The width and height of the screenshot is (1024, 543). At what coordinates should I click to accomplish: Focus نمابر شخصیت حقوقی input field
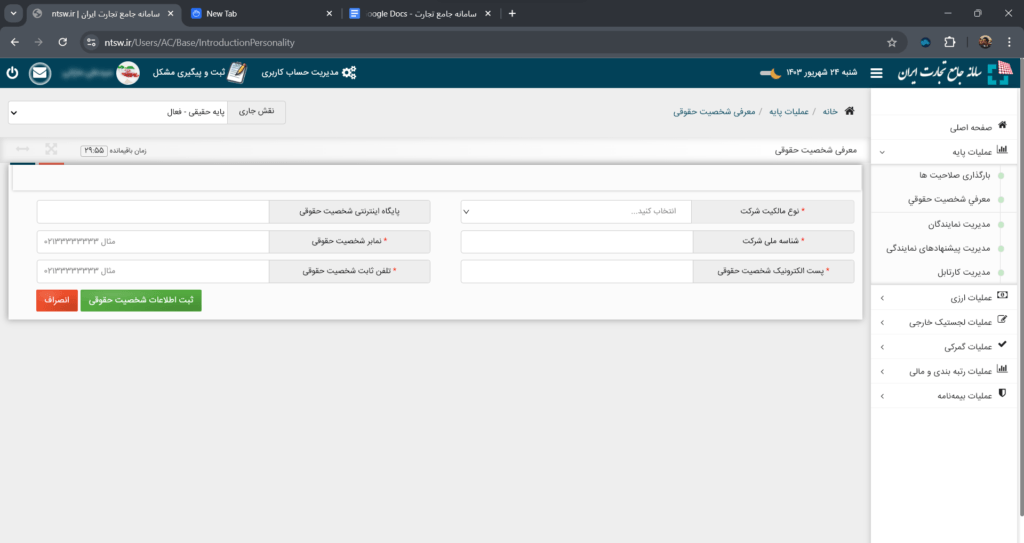pyautogui.click(x=153, y=241)
